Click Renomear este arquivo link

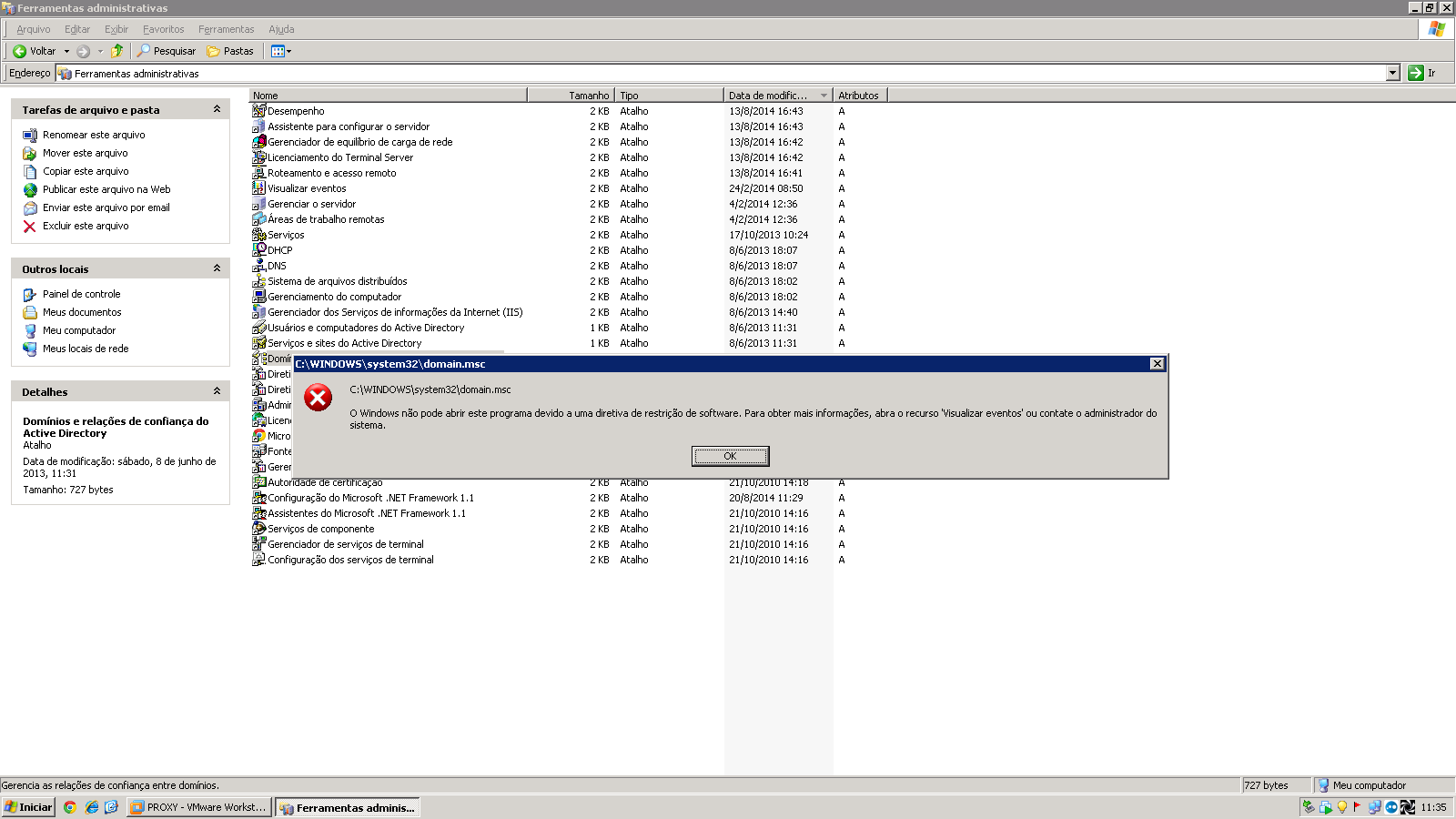[94, 135]
